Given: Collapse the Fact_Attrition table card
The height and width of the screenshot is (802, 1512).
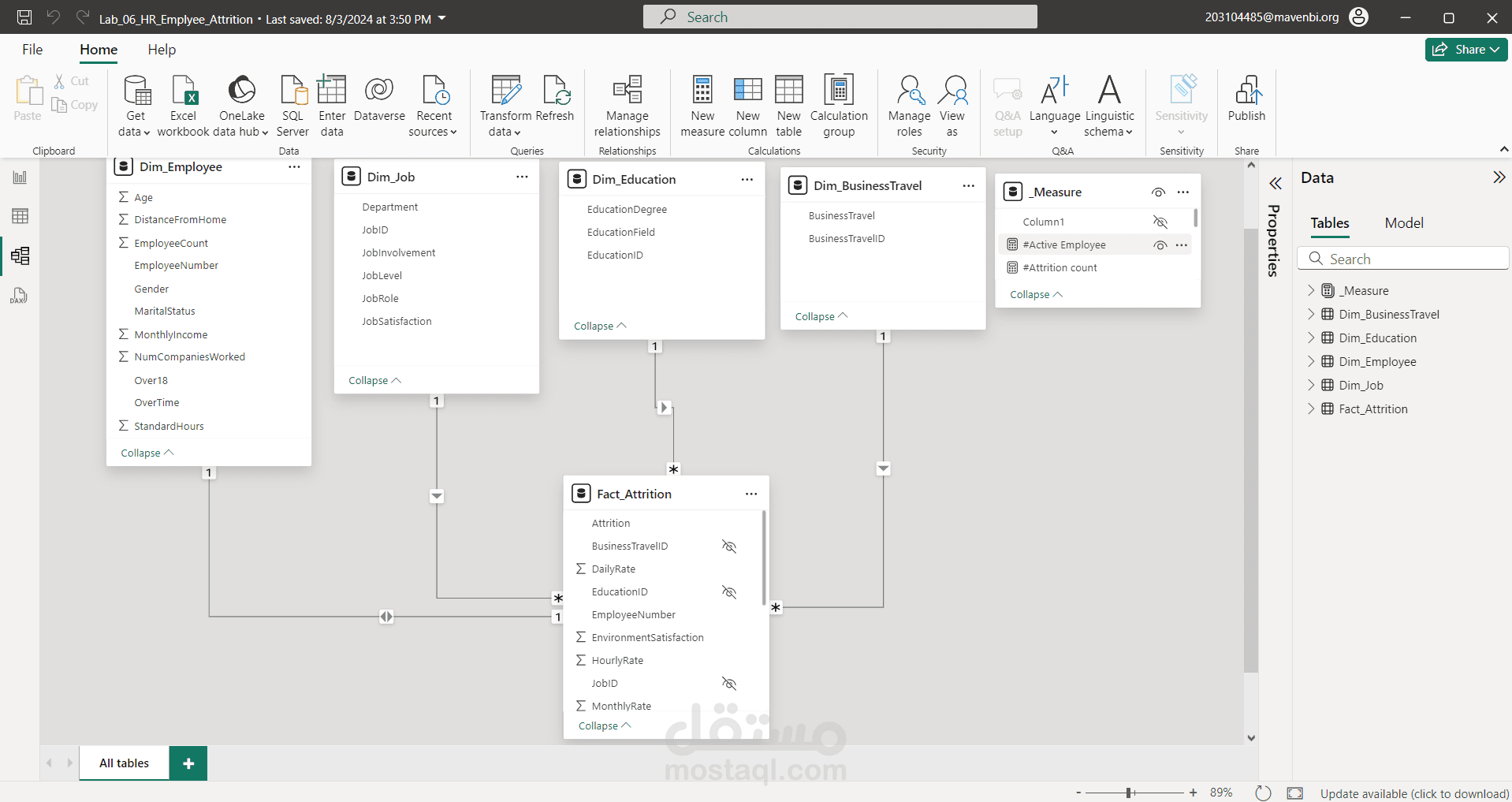Looking at the screenshot, I should (605, 726).
